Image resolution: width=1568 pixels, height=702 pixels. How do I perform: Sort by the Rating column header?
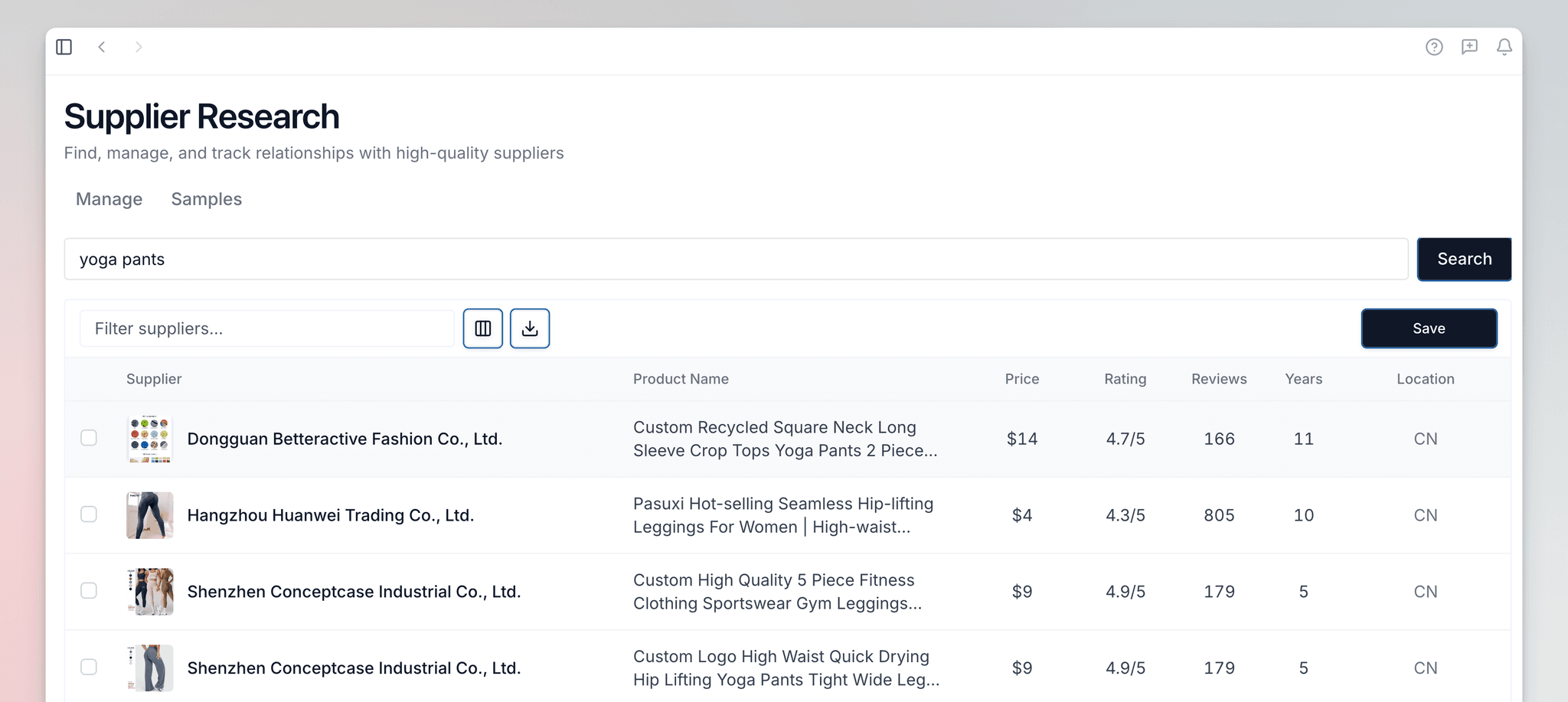(1125, 379)
